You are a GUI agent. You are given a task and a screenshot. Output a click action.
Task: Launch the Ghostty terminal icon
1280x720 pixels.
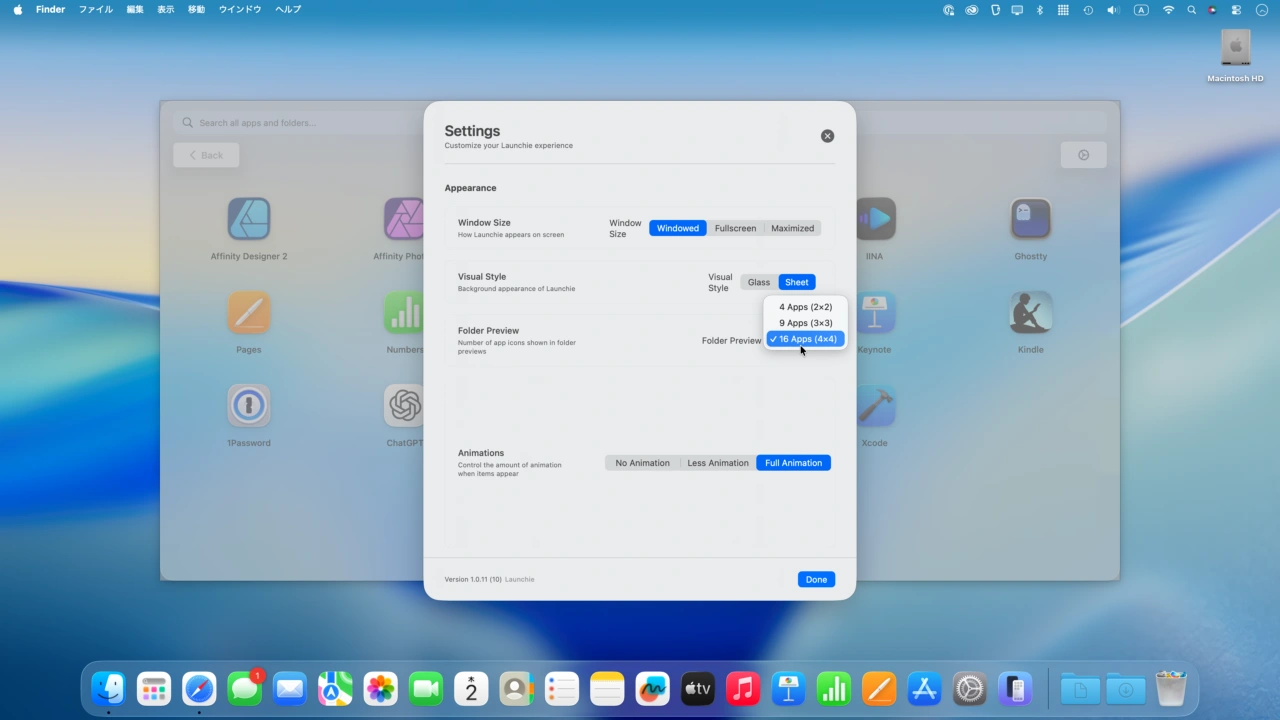1030,219
